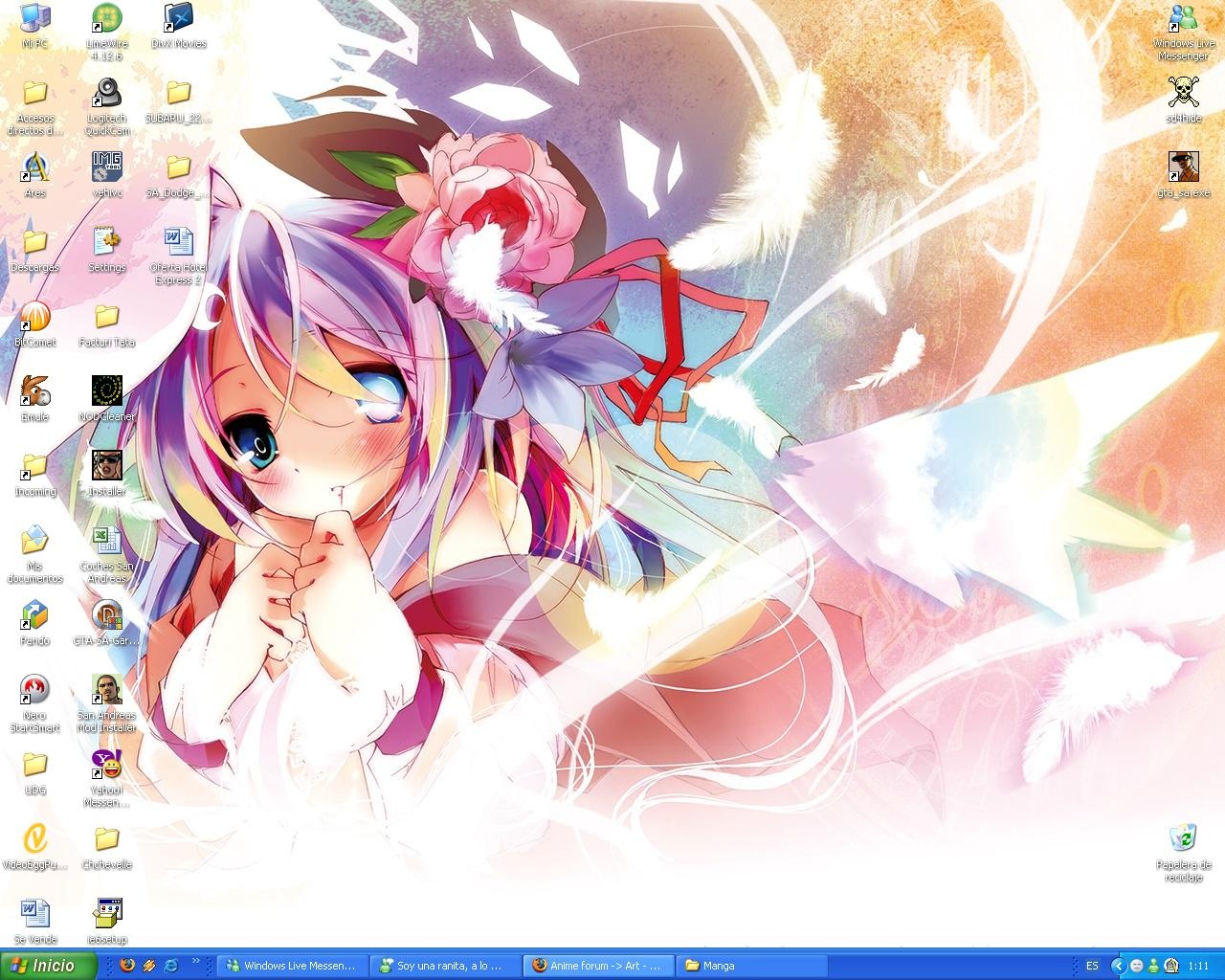Launch the Pando shortcut

pos(34,624)
